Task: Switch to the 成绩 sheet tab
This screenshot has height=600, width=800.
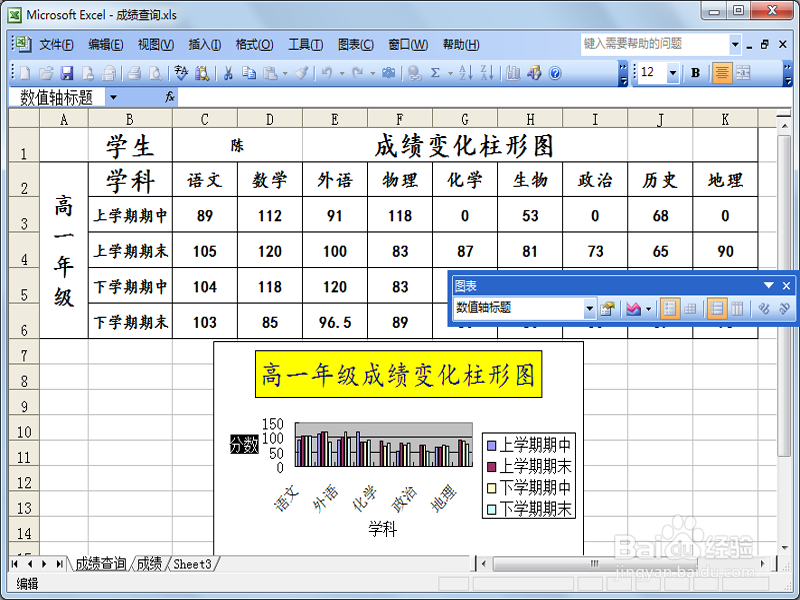Action: 150,563
